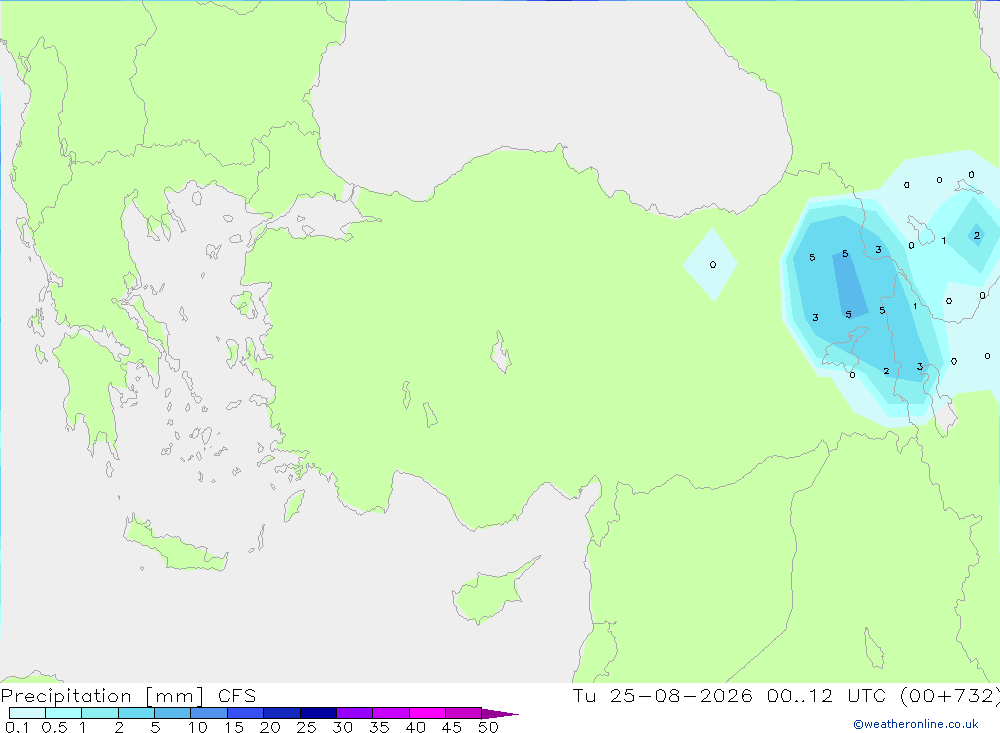
Task: Click the "40" legend scale label
Action: click(x=416, y=727)
